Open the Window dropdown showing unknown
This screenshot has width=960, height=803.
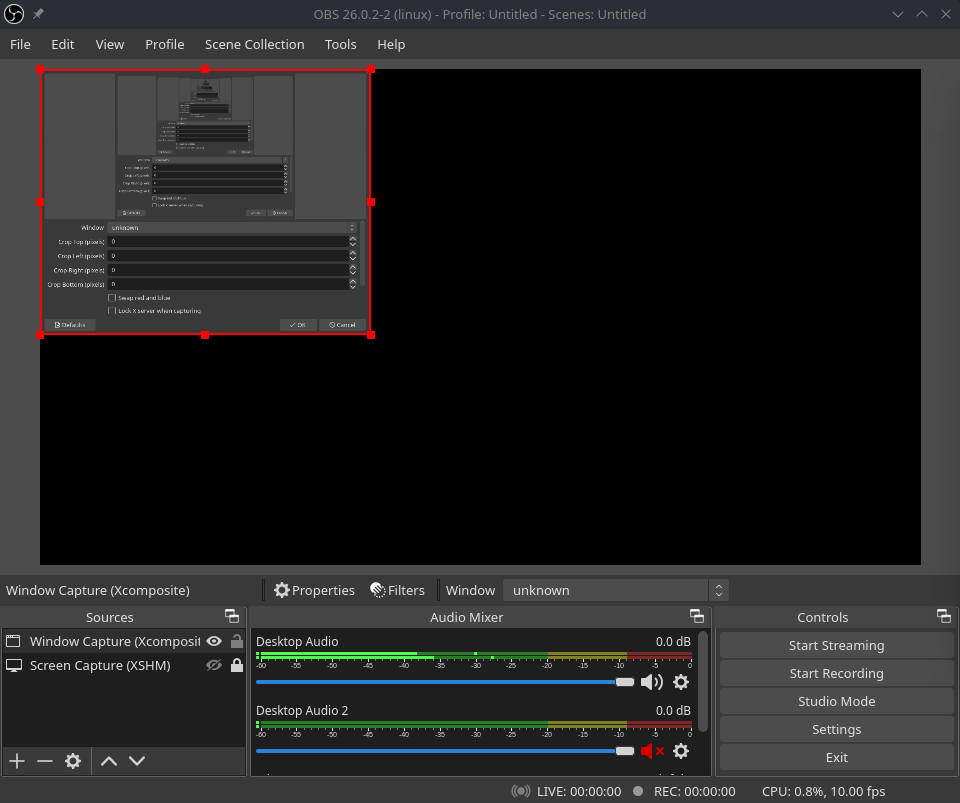click(615, 590)
